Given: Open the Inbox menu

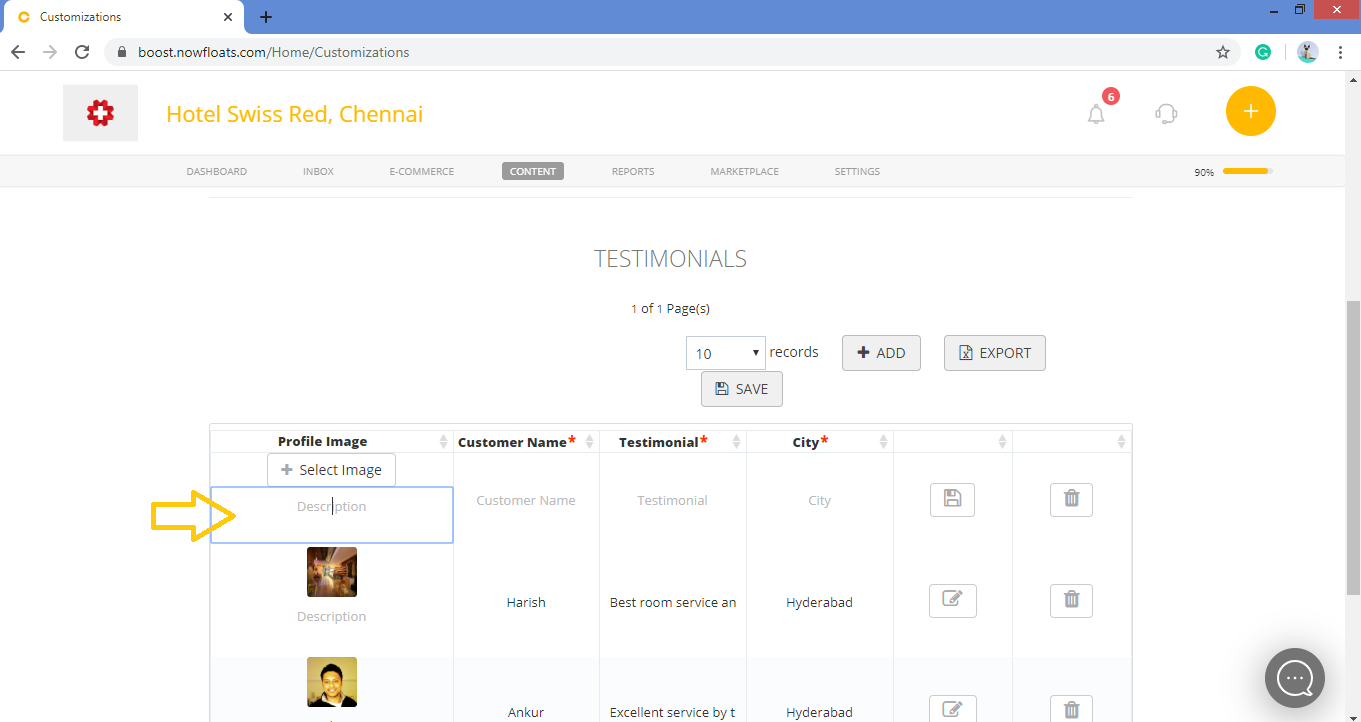Looking at the screenshot, I should point(318,171).
